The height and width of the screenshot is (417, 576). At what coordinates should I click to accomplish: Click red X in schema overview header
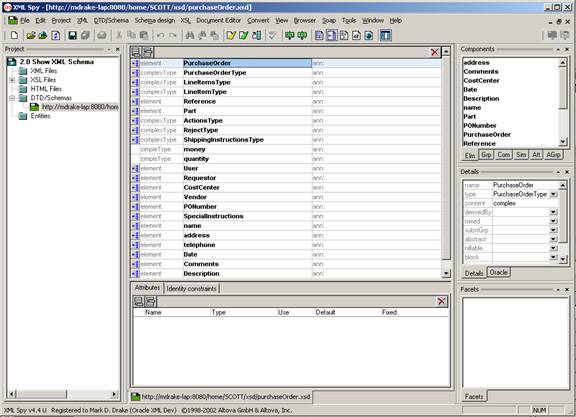pos(435,52)
